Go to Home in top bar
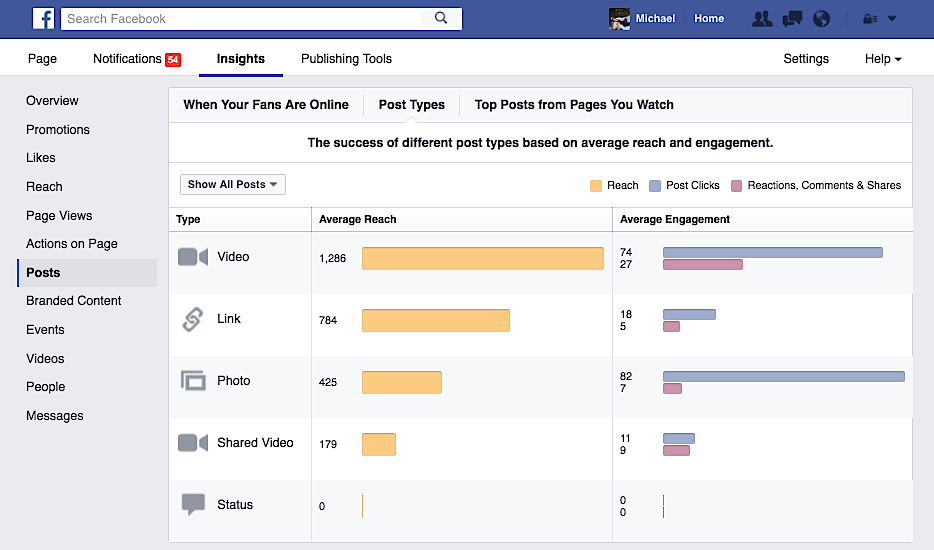This screenshot has width=934, height=550. click(x=709, y=18)
